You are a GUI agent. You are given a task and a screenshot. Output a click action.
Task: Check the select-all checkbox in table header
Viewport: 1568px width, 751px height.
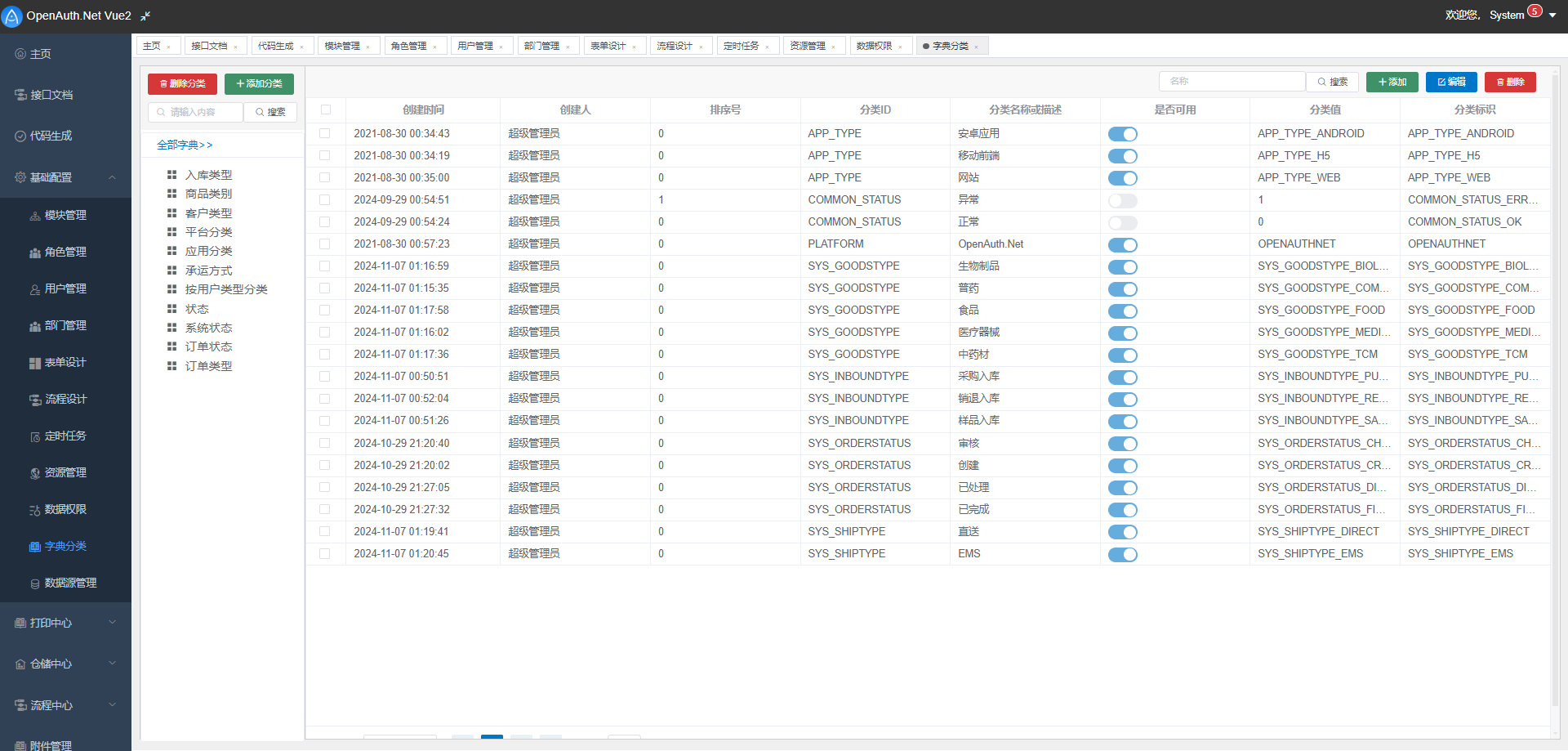tap(326, 110)
